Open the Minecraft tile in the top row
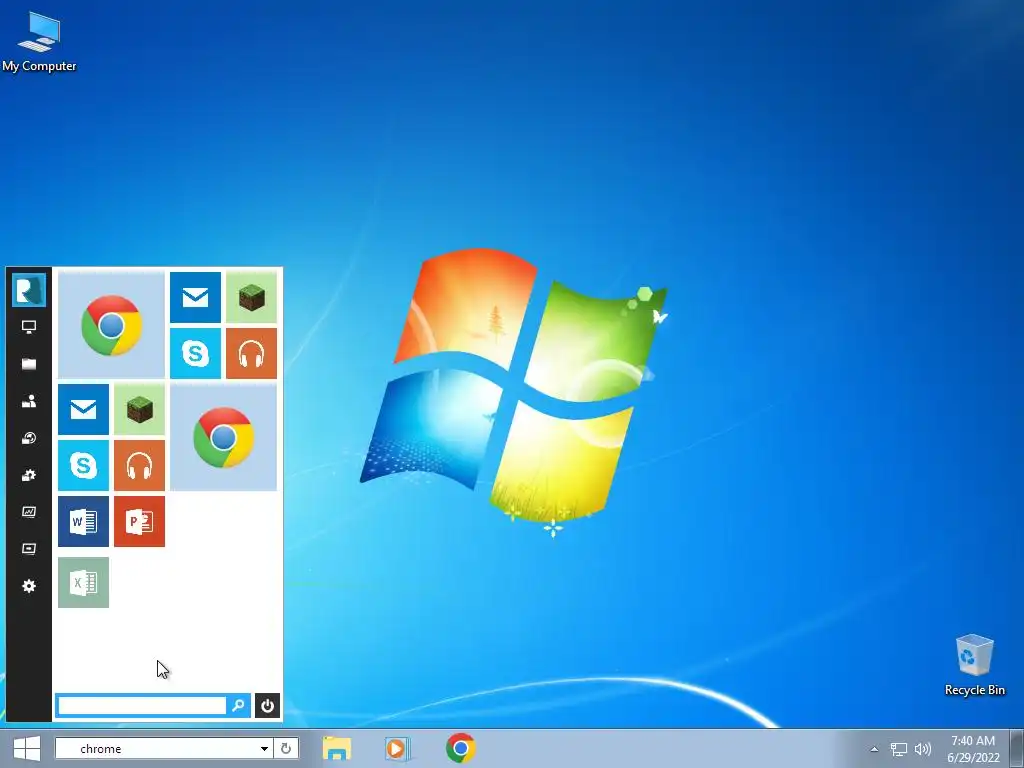Screen dimensions: 1024x768 click(x=251, y=297)
